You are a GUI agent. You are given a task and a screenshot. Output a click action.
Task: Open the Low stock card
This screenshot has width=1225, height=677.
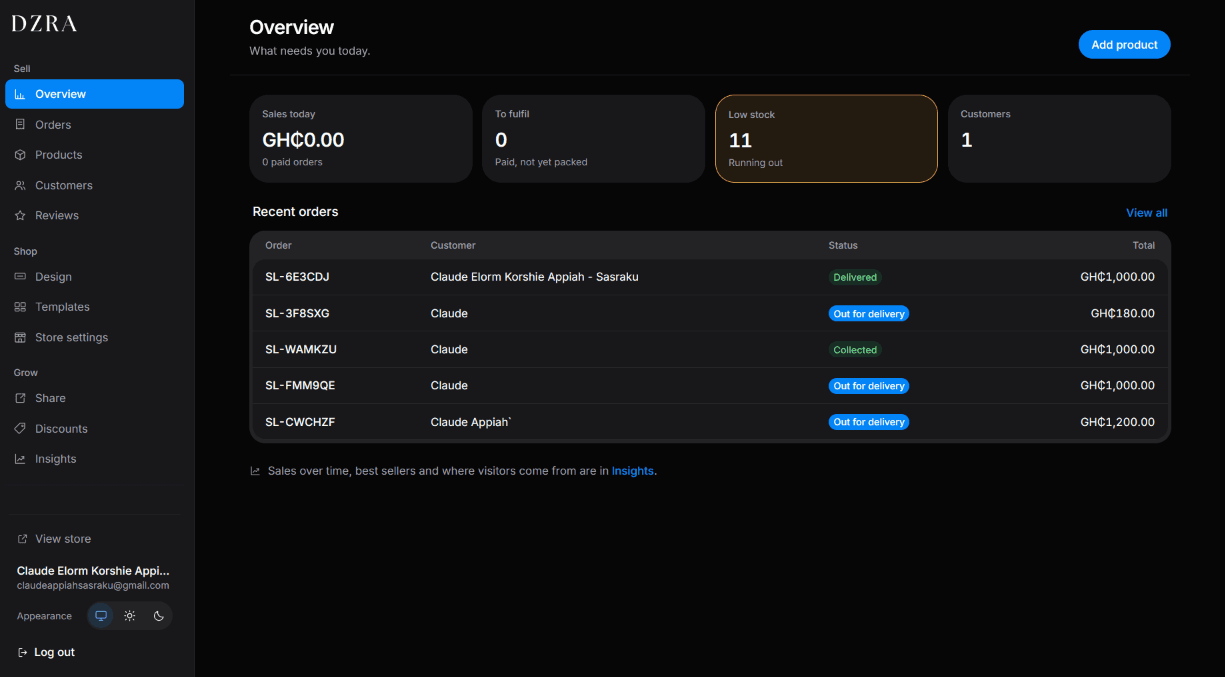826,139
